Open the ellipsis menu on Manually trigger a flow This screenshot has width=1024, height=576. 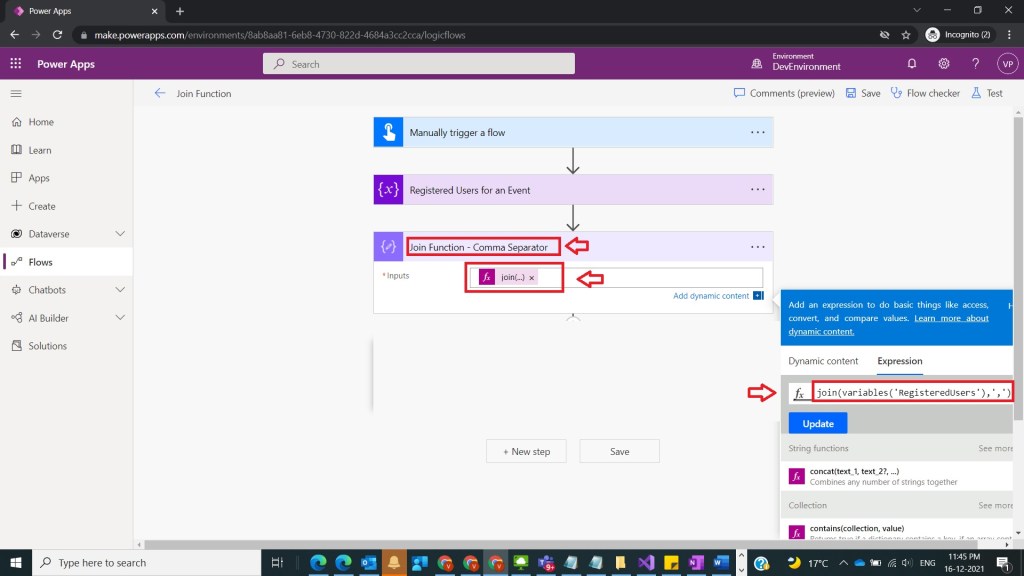[757, 131]
